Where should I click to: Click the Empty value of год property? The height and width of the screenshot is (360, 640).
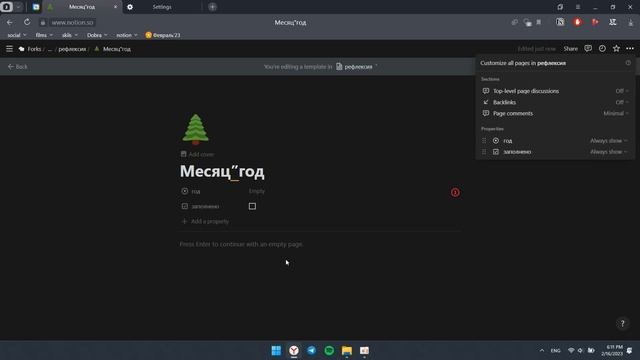click(257, 191)
